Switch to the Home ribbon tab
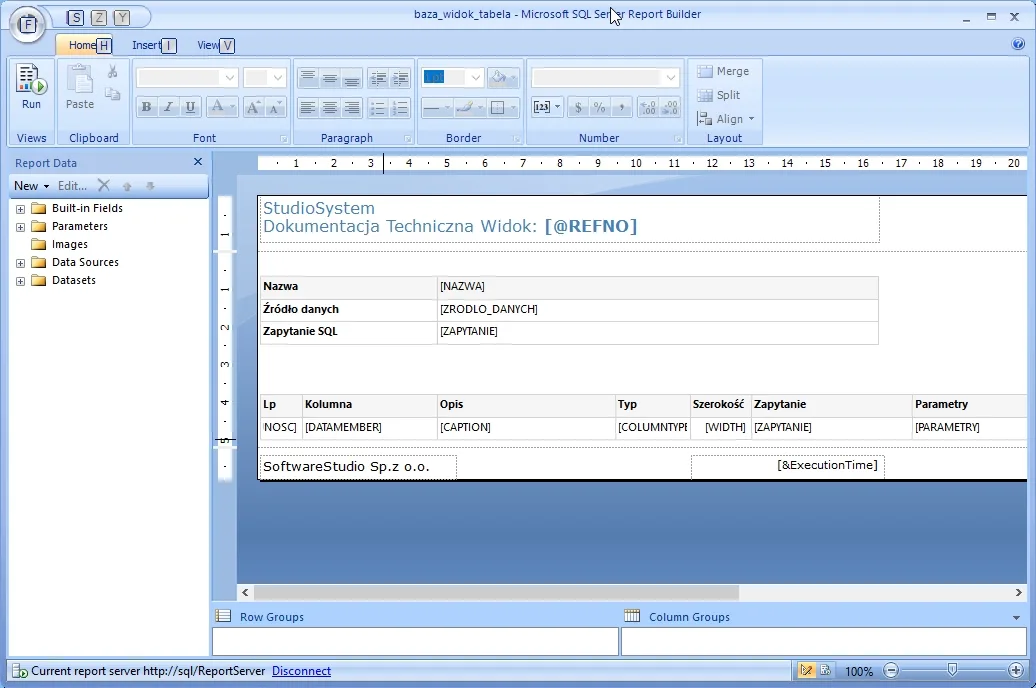This screenshot has height=688, width=1036. (84, 45)
